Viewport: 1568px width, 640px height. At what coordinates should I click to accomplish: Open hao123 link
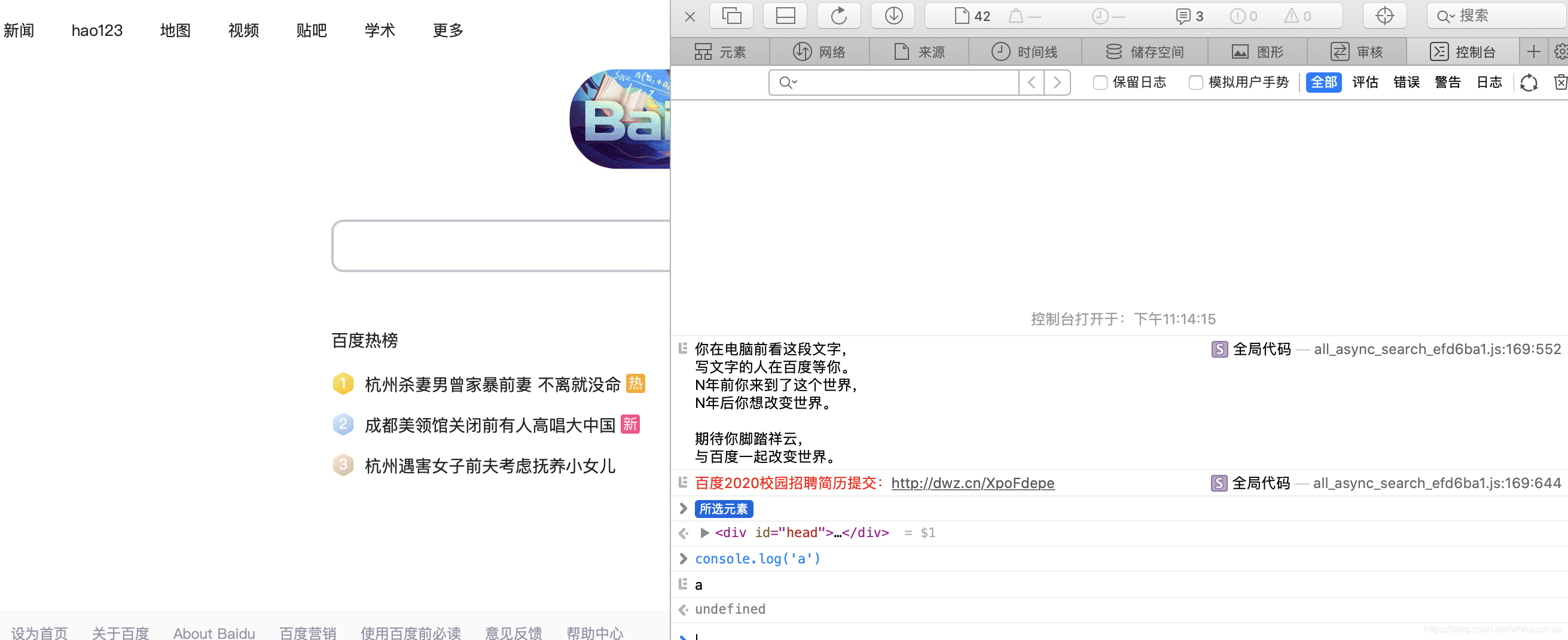coord(97,31)
